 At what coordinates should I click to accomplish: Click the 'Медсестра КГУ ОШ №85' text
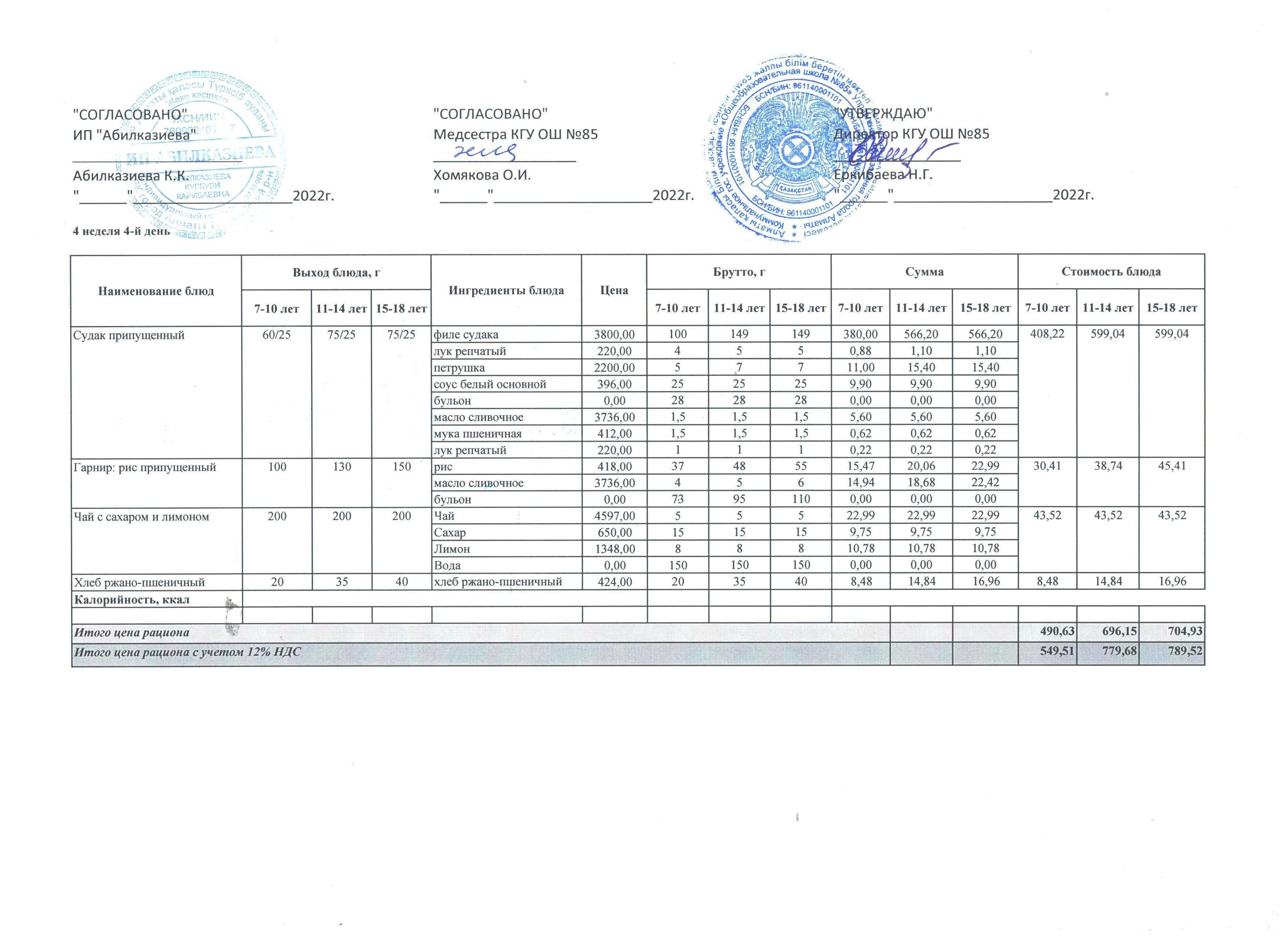point(515,134)
